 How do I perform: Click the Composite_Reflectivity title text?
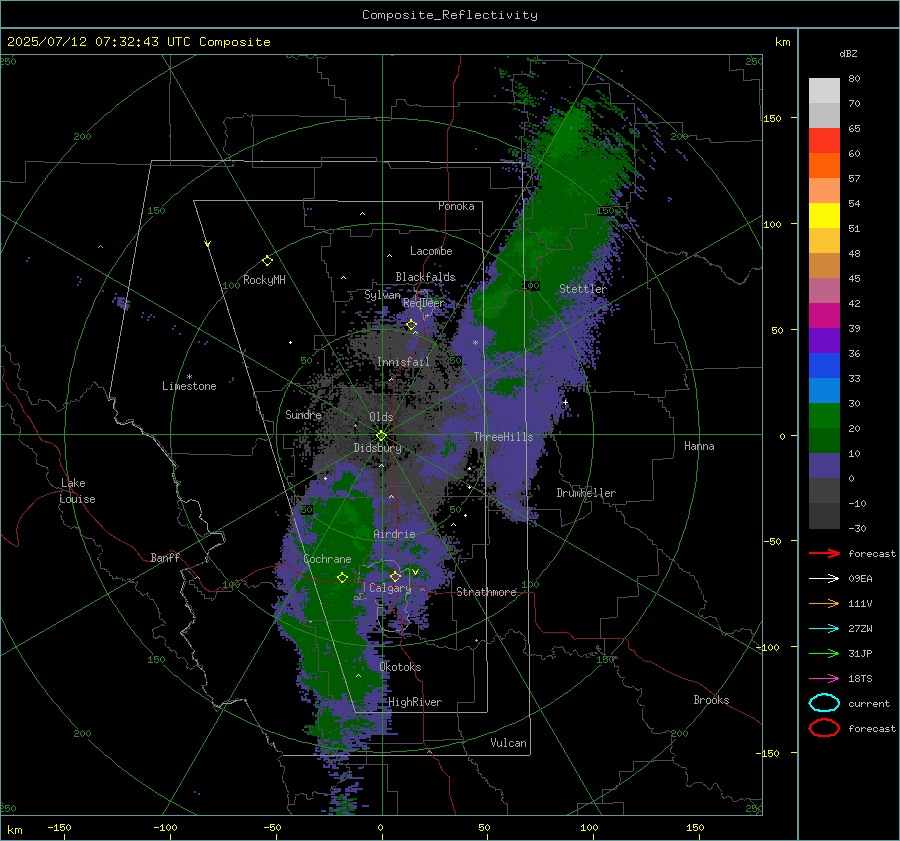click(x=450, y=15)
